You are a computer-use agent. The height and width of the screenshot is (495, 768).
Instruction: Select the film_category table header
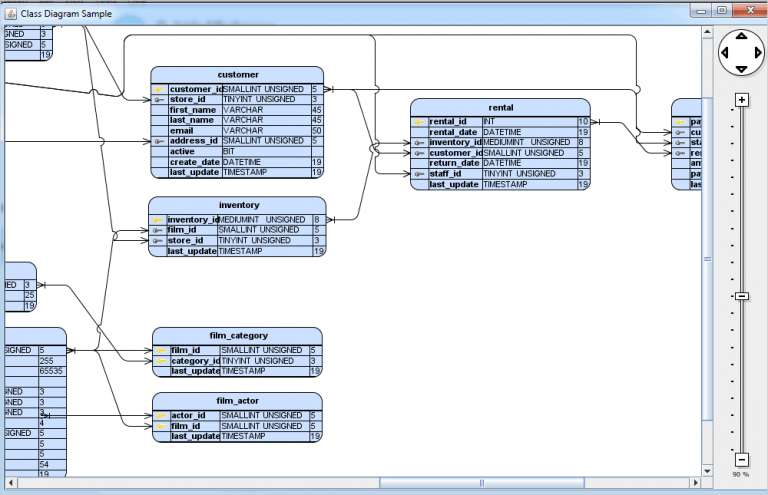pos(238,336)
